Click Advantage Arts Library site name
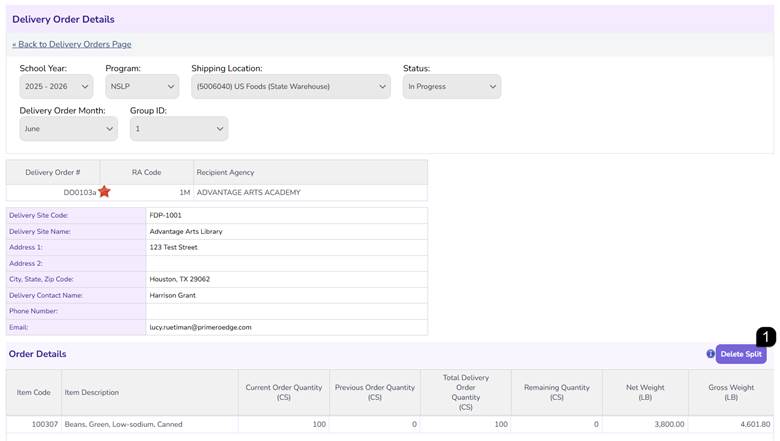 point(186,231)
